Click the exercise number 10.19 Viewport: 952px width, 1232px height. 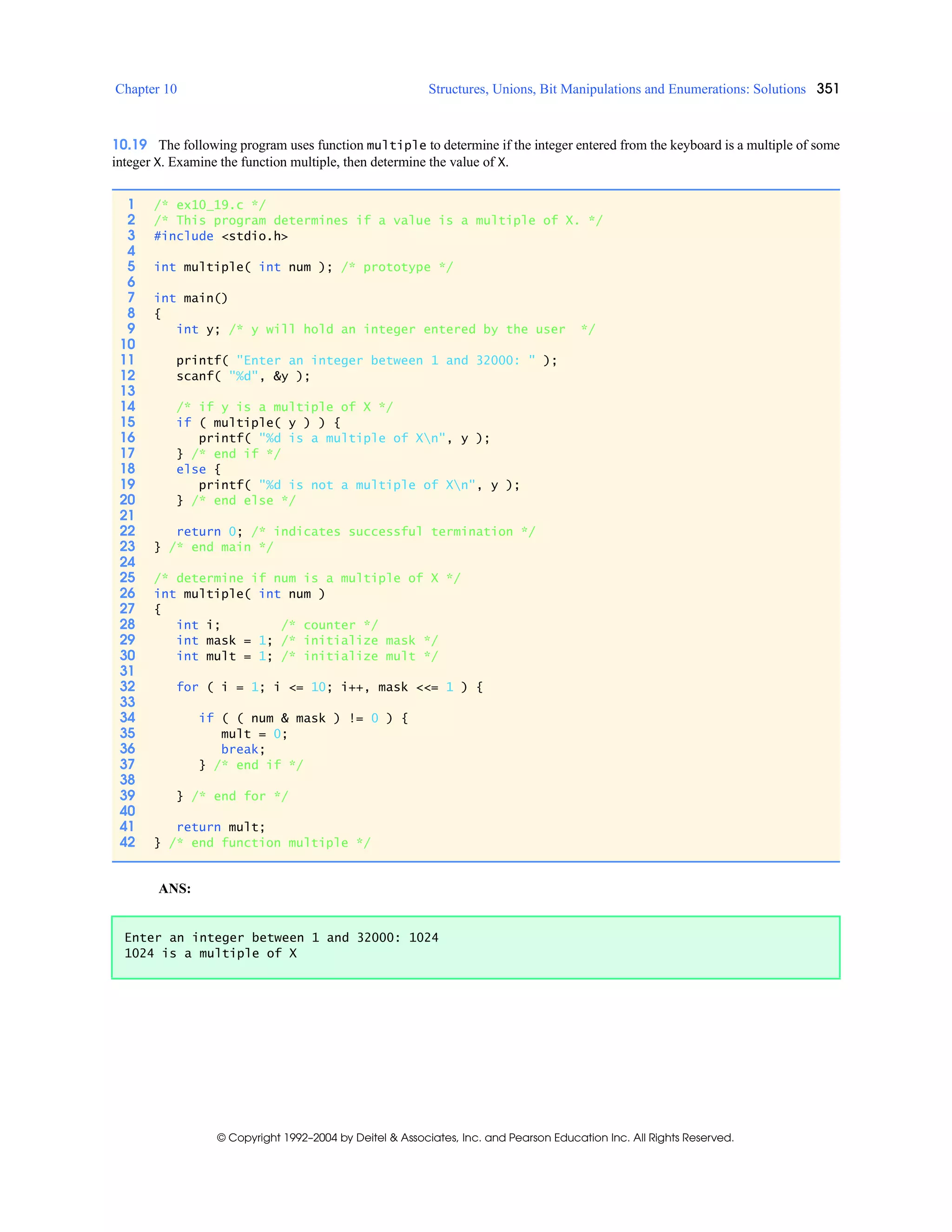tap(130, 145)
